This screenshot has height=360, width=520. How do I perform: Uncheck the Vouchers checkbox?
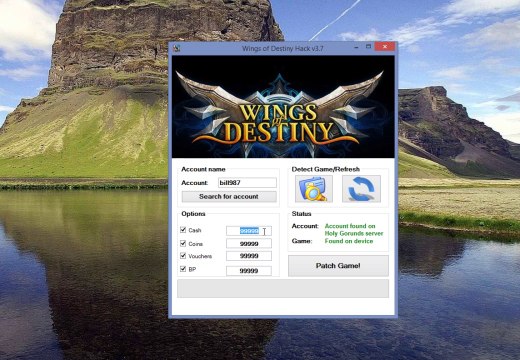click(183, 256)
